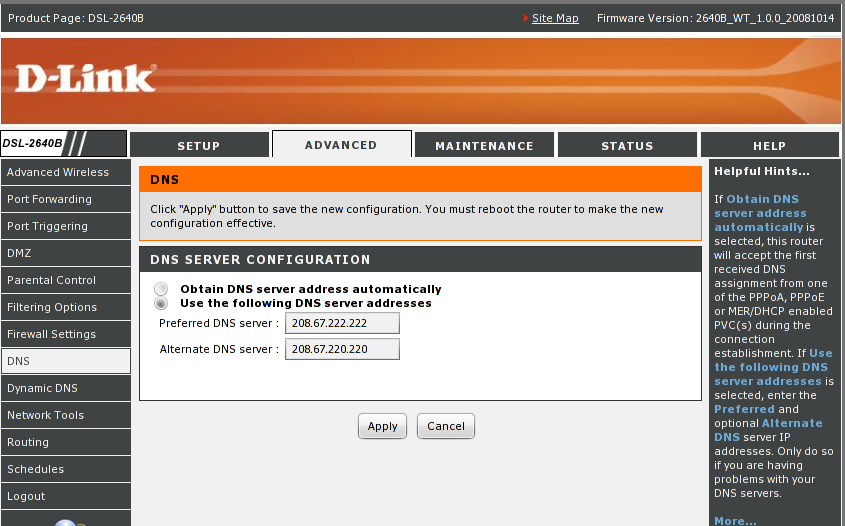The width and height of the screenshot is (845, 526).
Task: Select Obtain DNS server address automatically
Action: pos(161,289)
